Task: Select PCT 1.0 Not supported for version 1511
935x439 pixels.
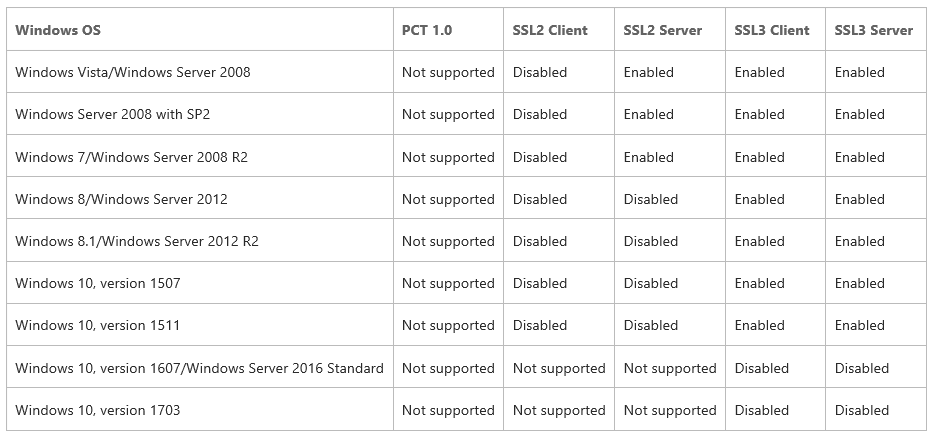Action: coord(448,325)
